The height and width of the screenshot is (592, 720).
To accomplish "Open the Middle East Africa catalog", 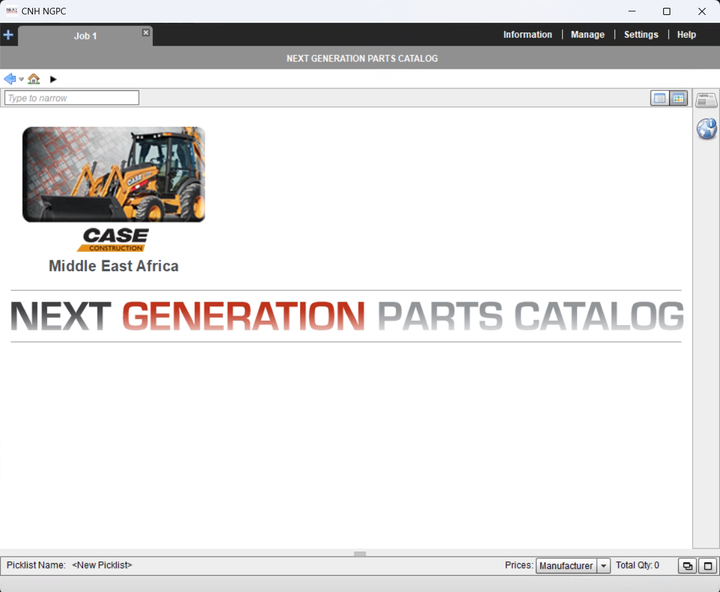I will click(113, 266).
